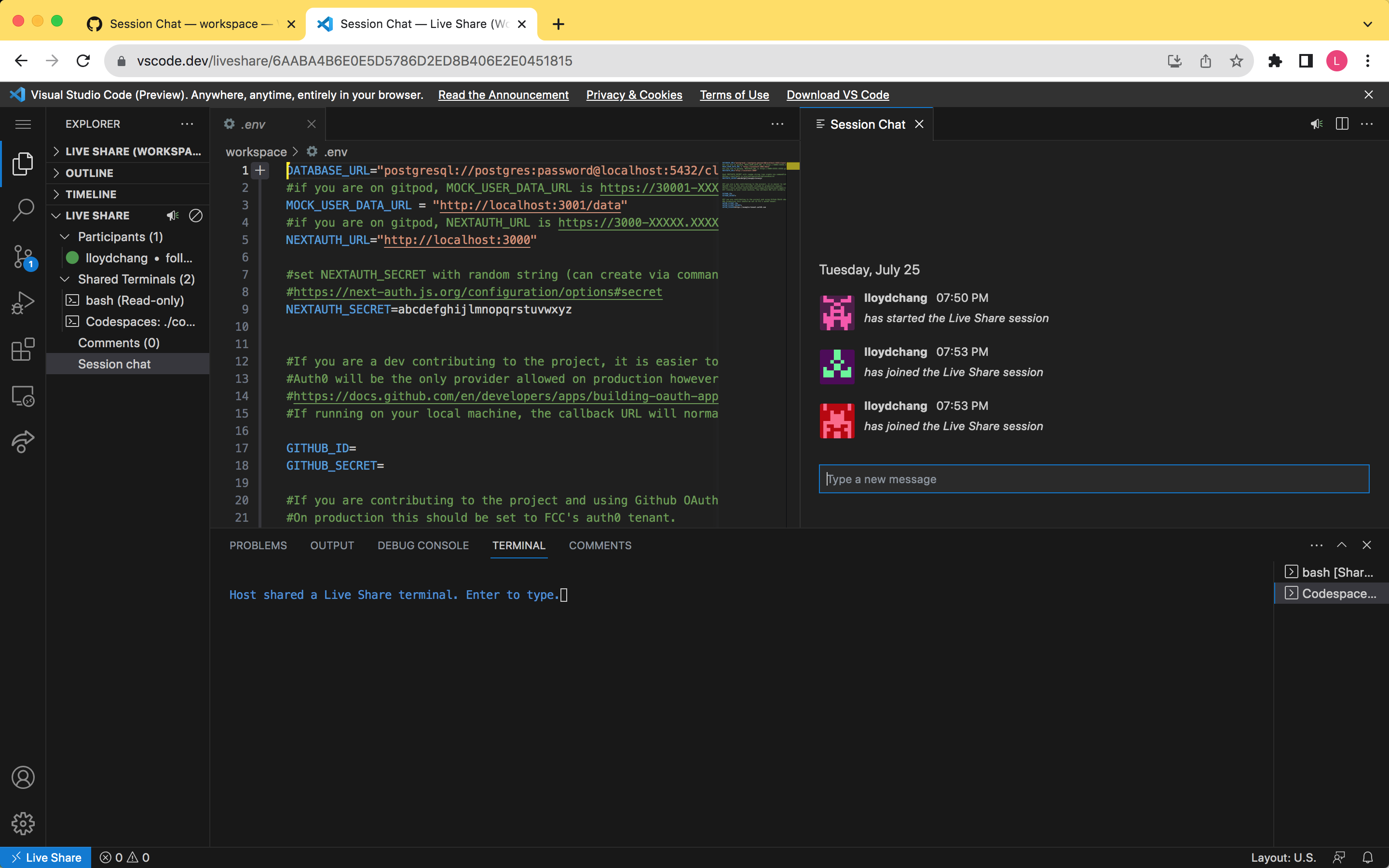Click the notifications bell in status bar
This screenshot has height=868, width=1389.
[1368, 857]
